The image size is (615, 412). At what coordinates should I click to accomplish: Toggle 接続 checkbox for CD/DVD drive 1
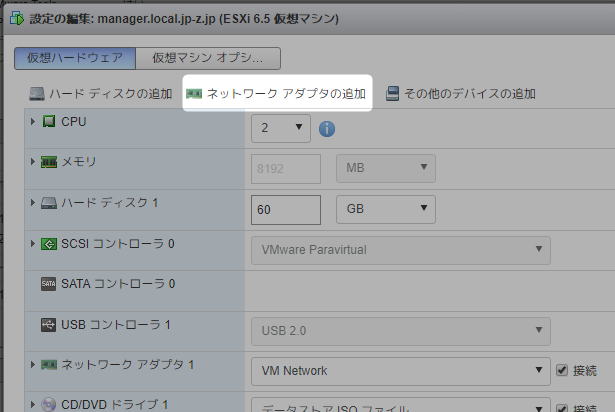click(562, 408)
